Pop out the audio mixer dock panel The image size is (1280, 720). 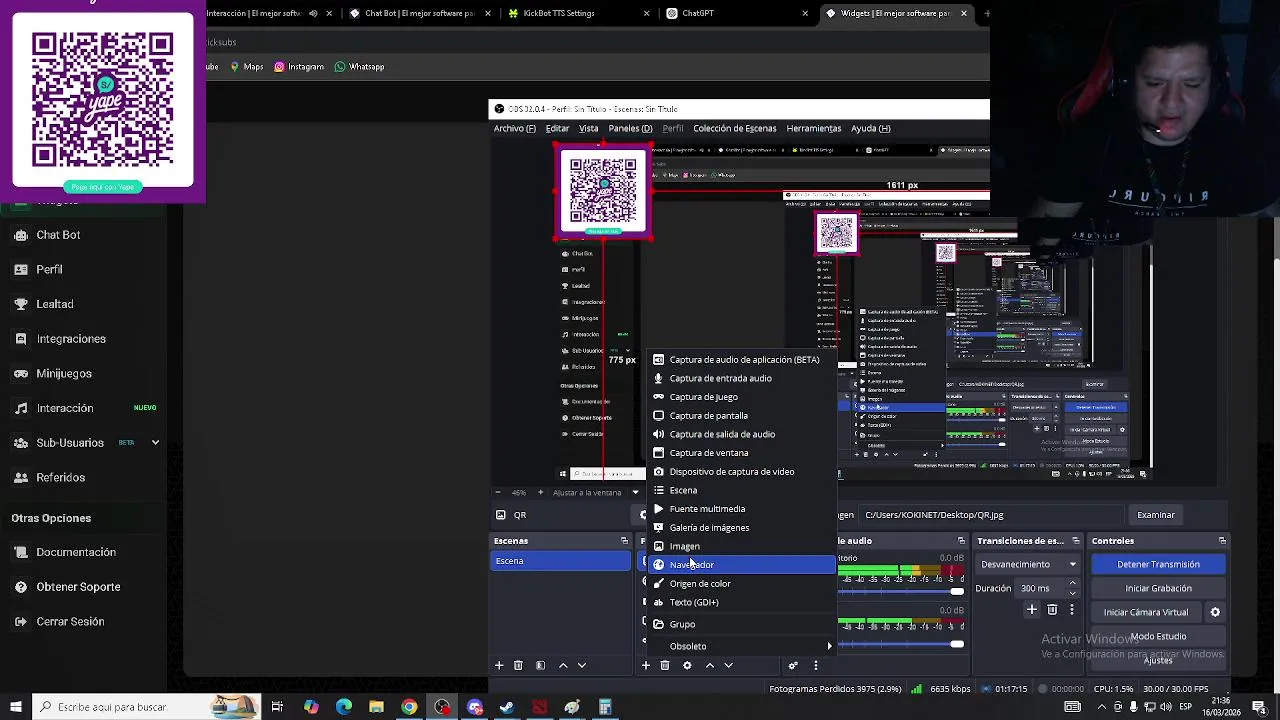pyautogui.click(x=961, y=541)
